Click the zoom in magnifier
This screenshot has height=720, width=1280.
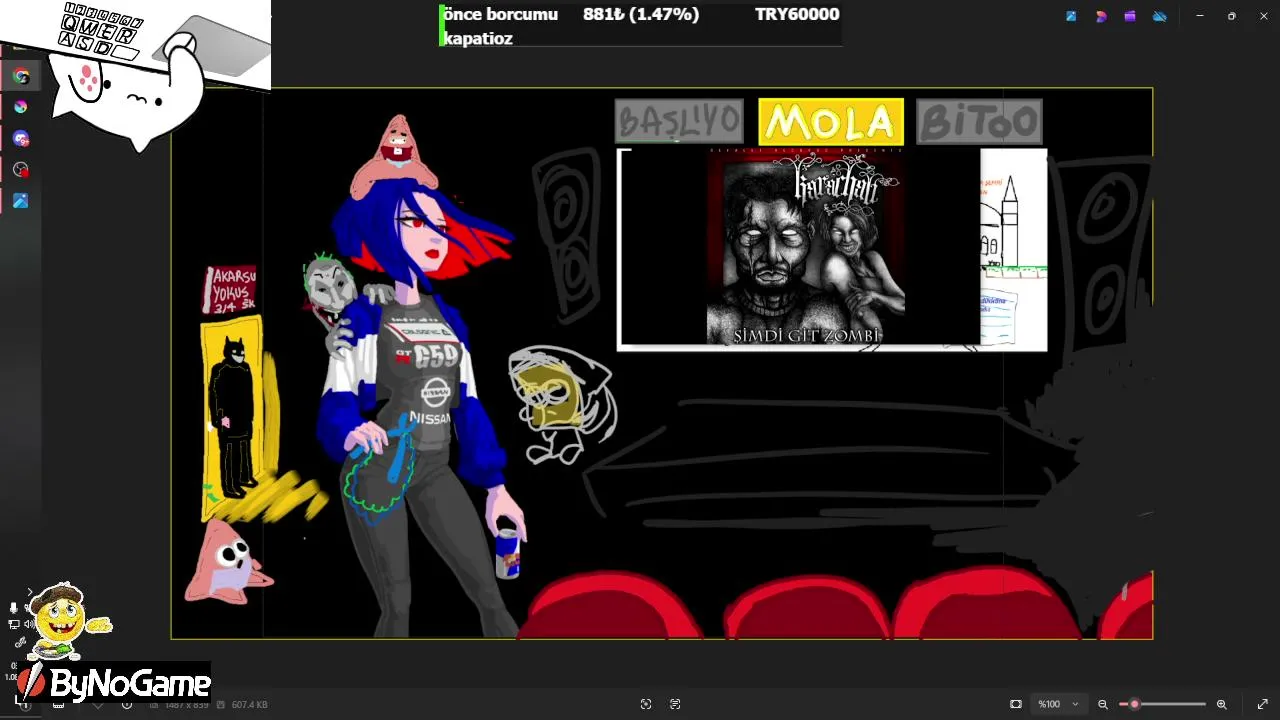click(x=1221, y=704)
